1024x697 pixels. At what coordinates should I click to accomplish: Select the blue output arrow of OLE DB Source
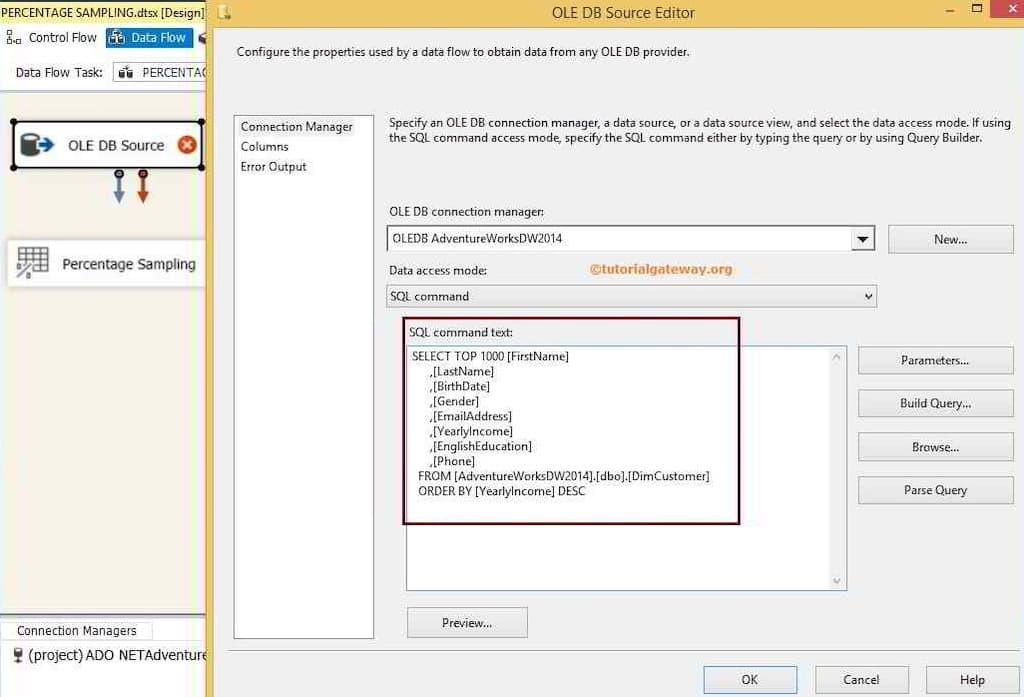pyautogui.click(x=119, y=187)
